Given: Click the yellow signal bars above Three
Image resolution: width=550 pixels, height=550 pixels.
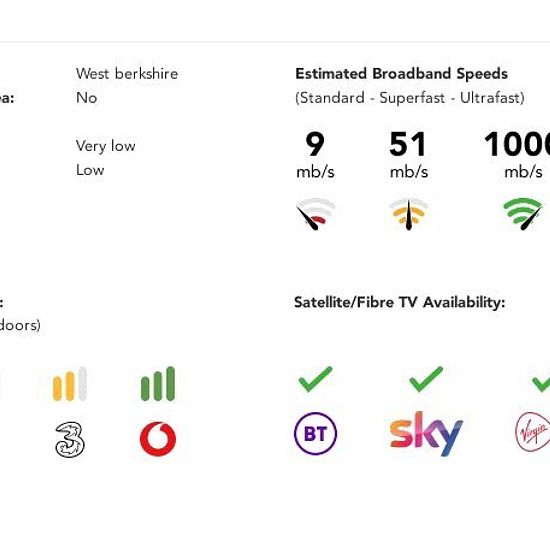Looking at the screenshot, I should (70, 384).
